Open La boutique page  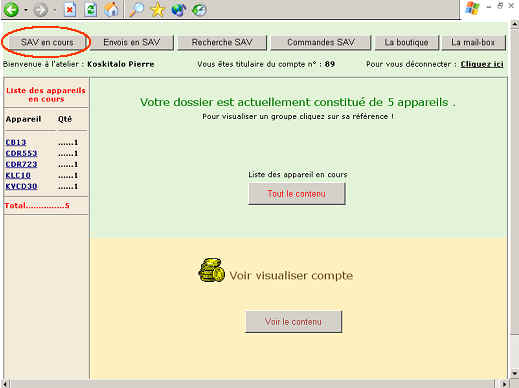[406, 42]
